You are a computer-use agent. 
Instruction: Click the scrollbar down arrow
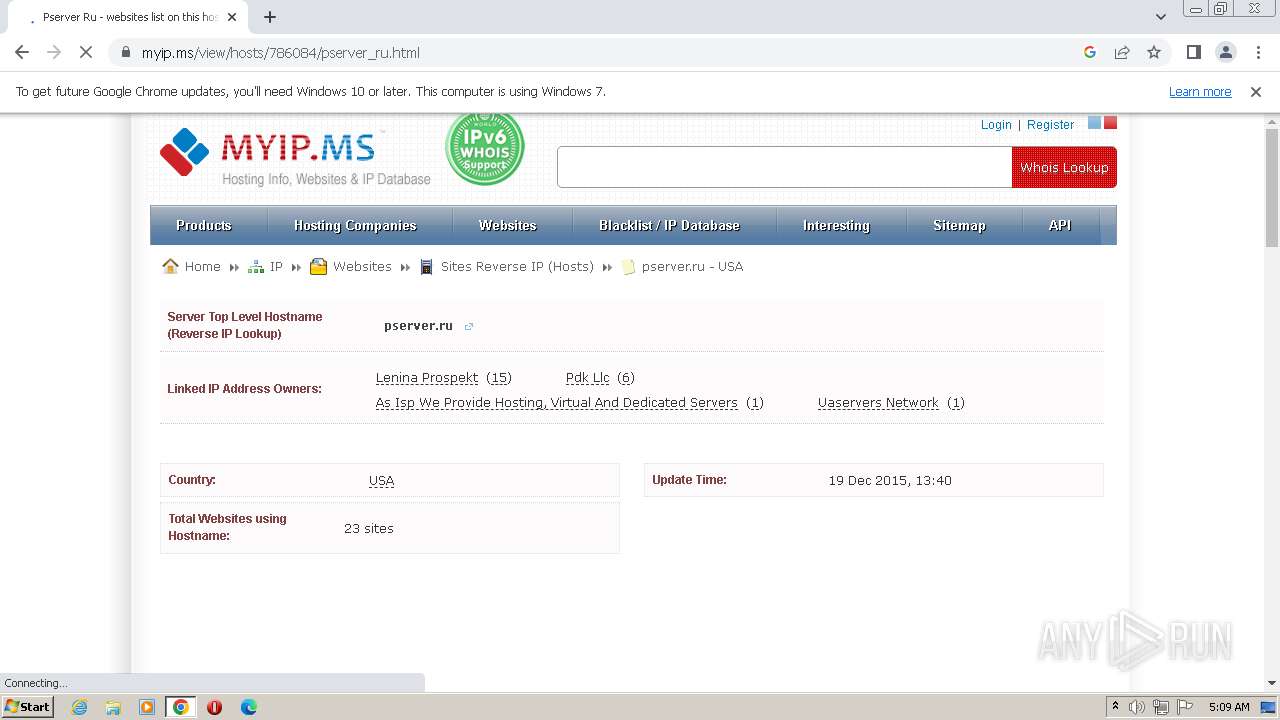1272,684
